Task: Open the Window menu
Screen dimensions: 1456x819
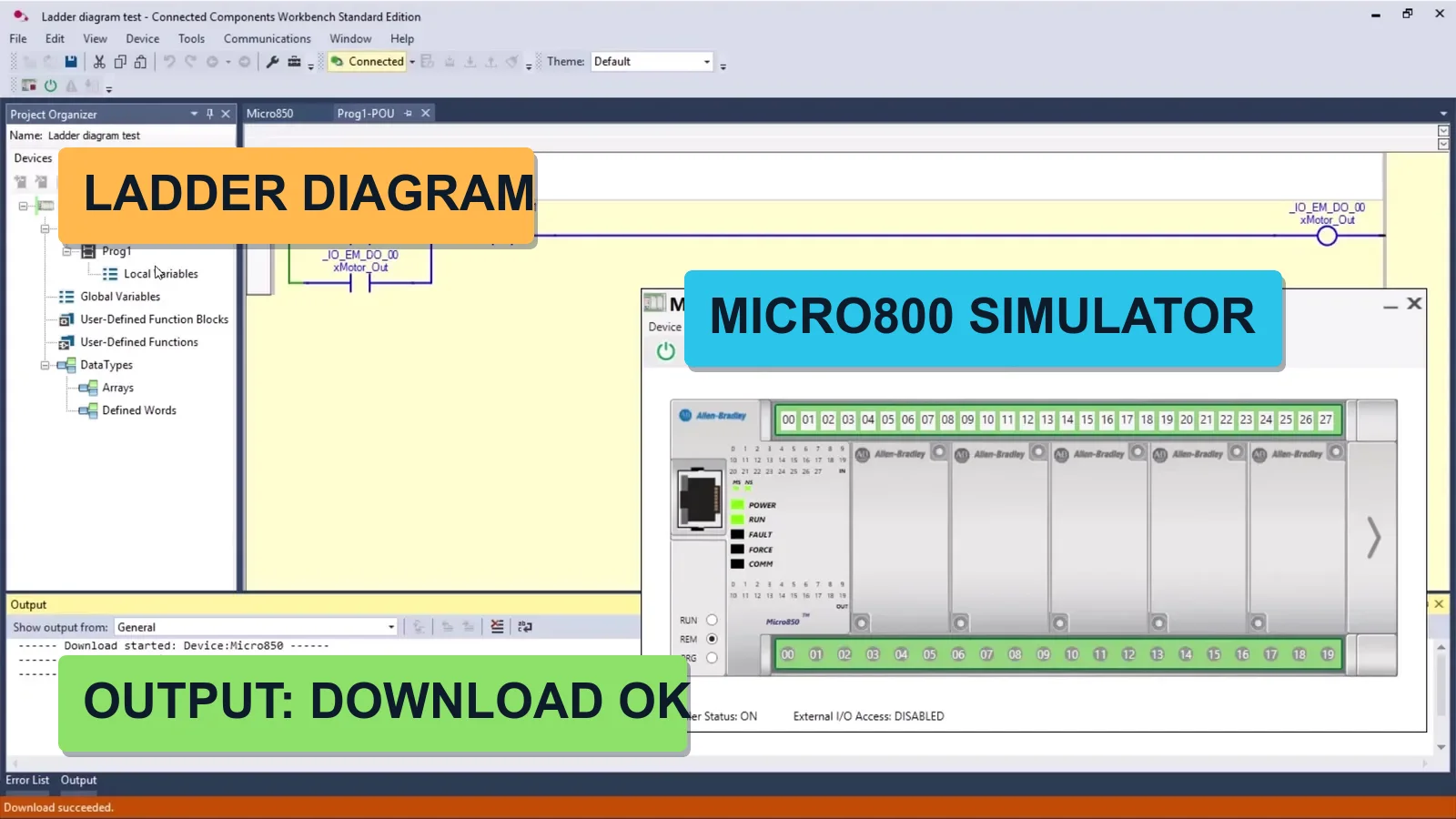Action: tap(350, 39)
